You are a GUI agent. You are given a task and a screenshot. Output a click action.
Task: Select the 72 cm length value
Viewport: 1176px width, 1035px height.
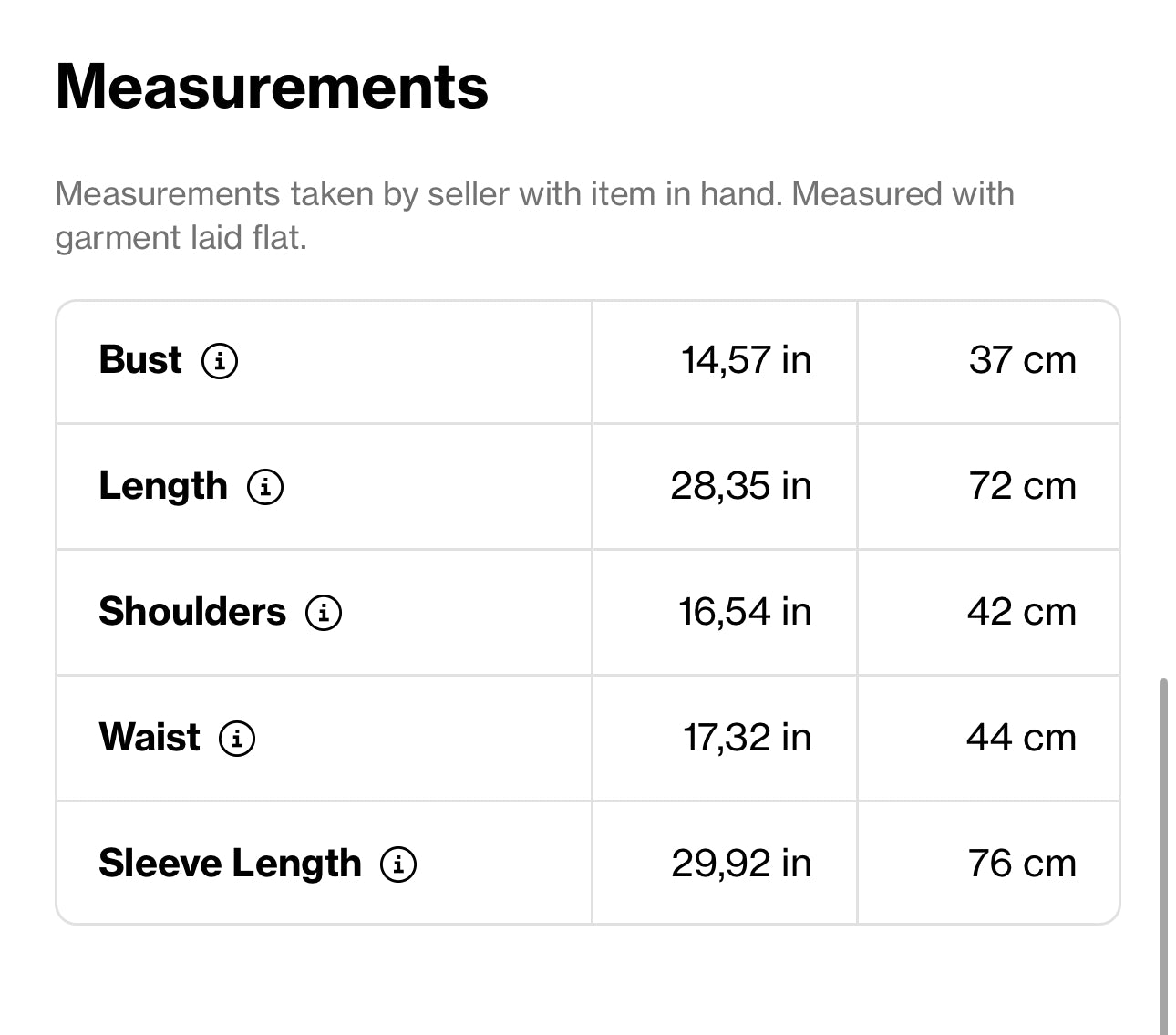[x=1022, y=486]
